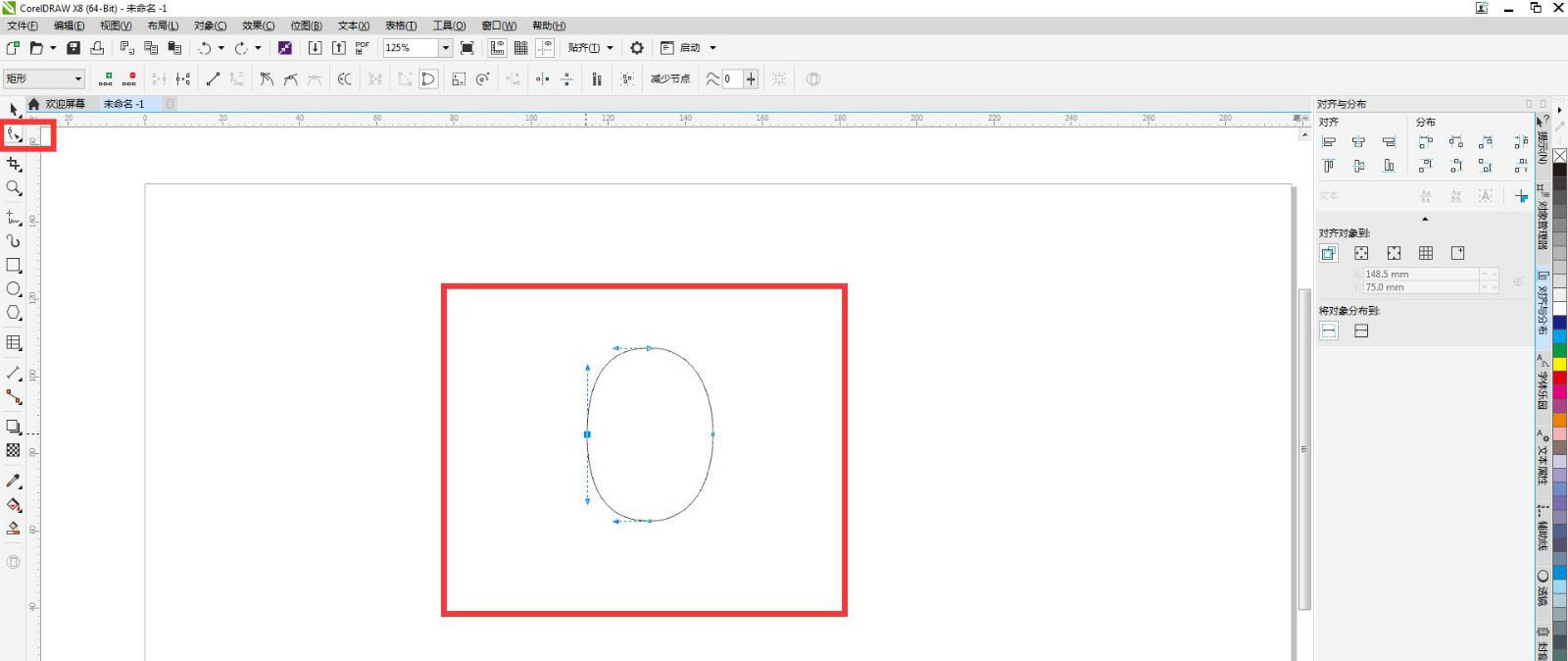Screen dimensions: 1568x661
Task: Click the 启动 launcher button
Action: click(690, 48)
